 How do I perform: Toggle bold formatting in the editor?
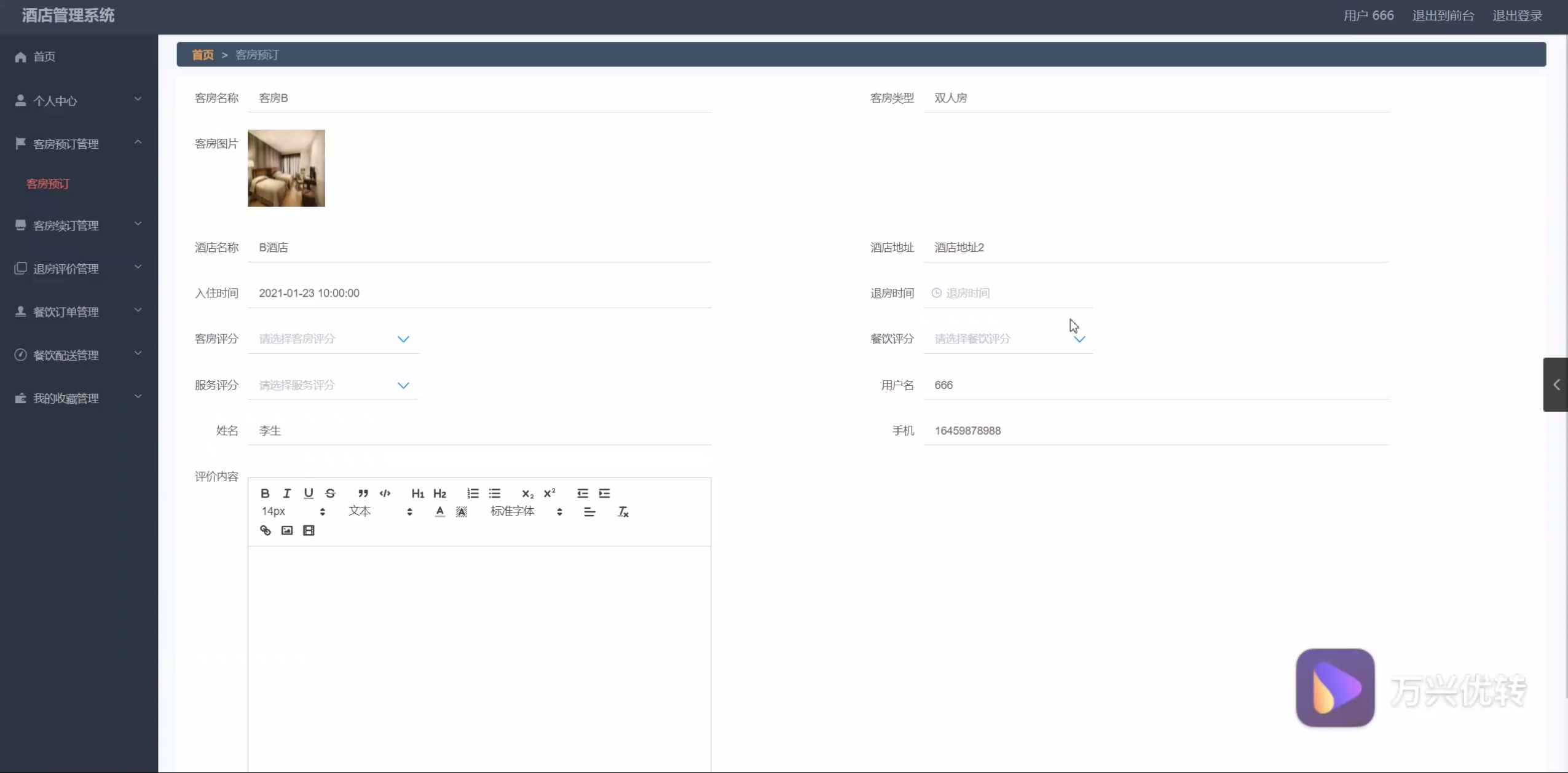265,493
